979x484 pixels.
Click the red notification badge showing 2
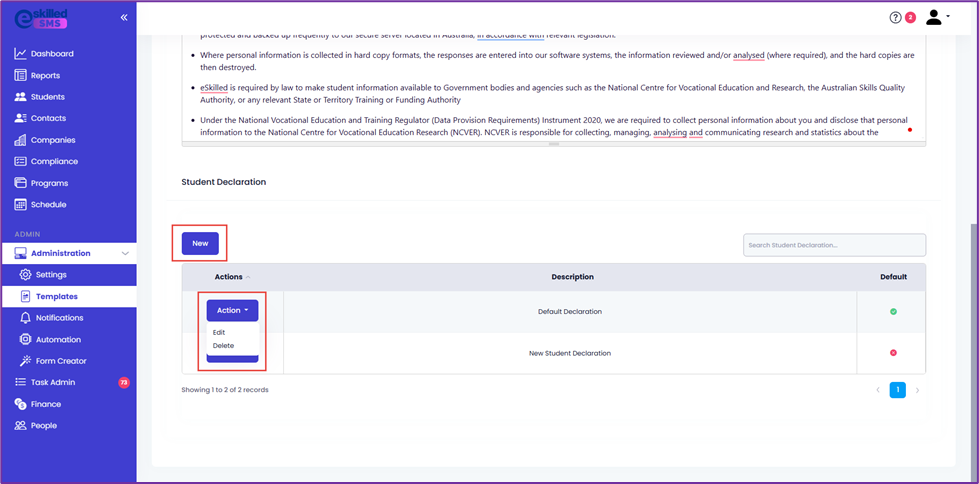pyautogui.click(x=910, y=17)
